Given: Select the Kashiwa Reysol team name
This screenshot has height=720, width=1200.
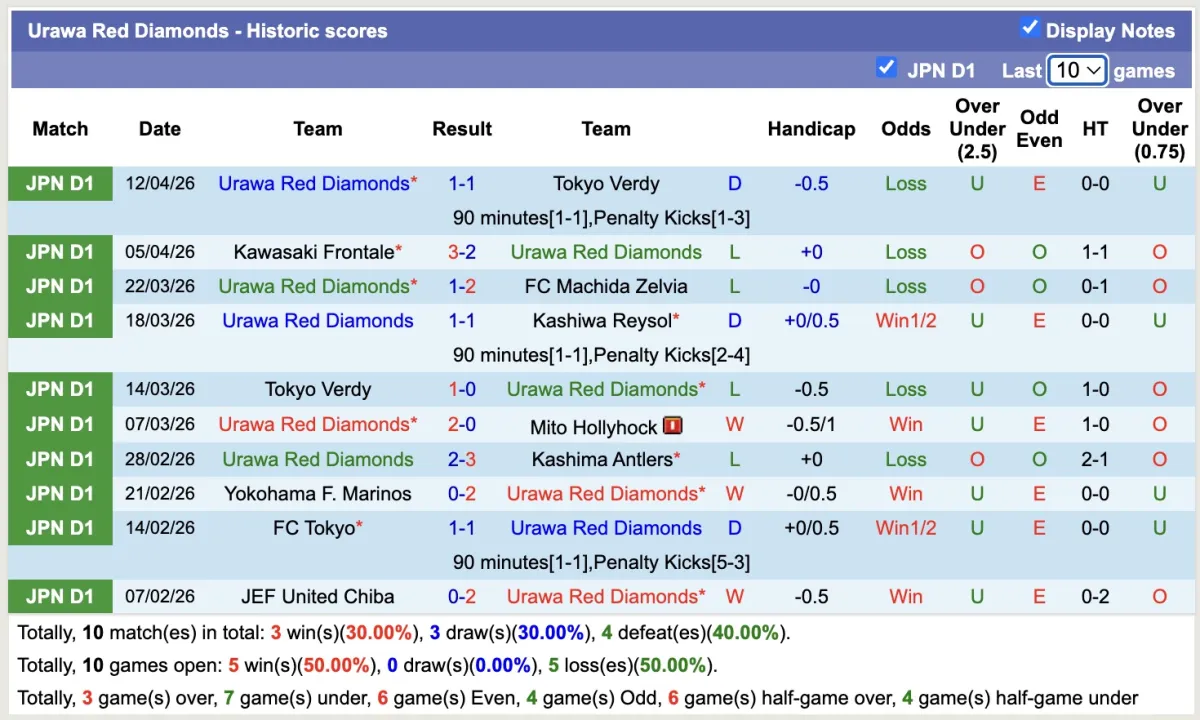Looking at the screenshot, I should pyautogui.click(x=601, y=321).
